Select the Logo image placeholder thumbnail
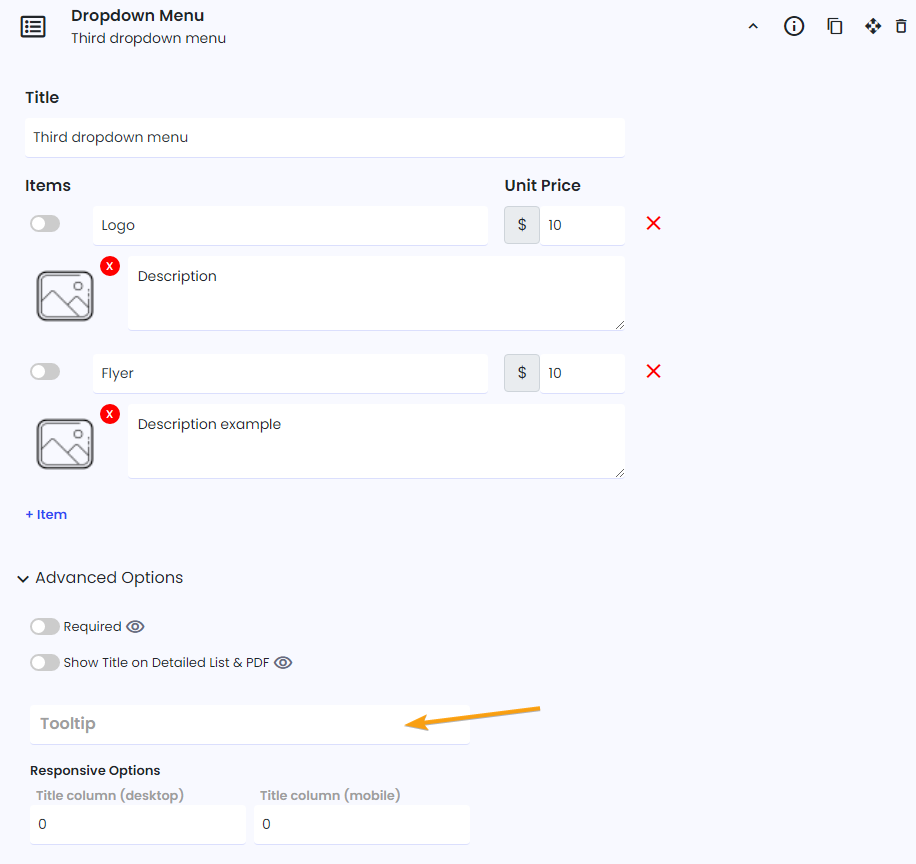The width and height of the screenshot is (916, 864). tap(65, 296)
